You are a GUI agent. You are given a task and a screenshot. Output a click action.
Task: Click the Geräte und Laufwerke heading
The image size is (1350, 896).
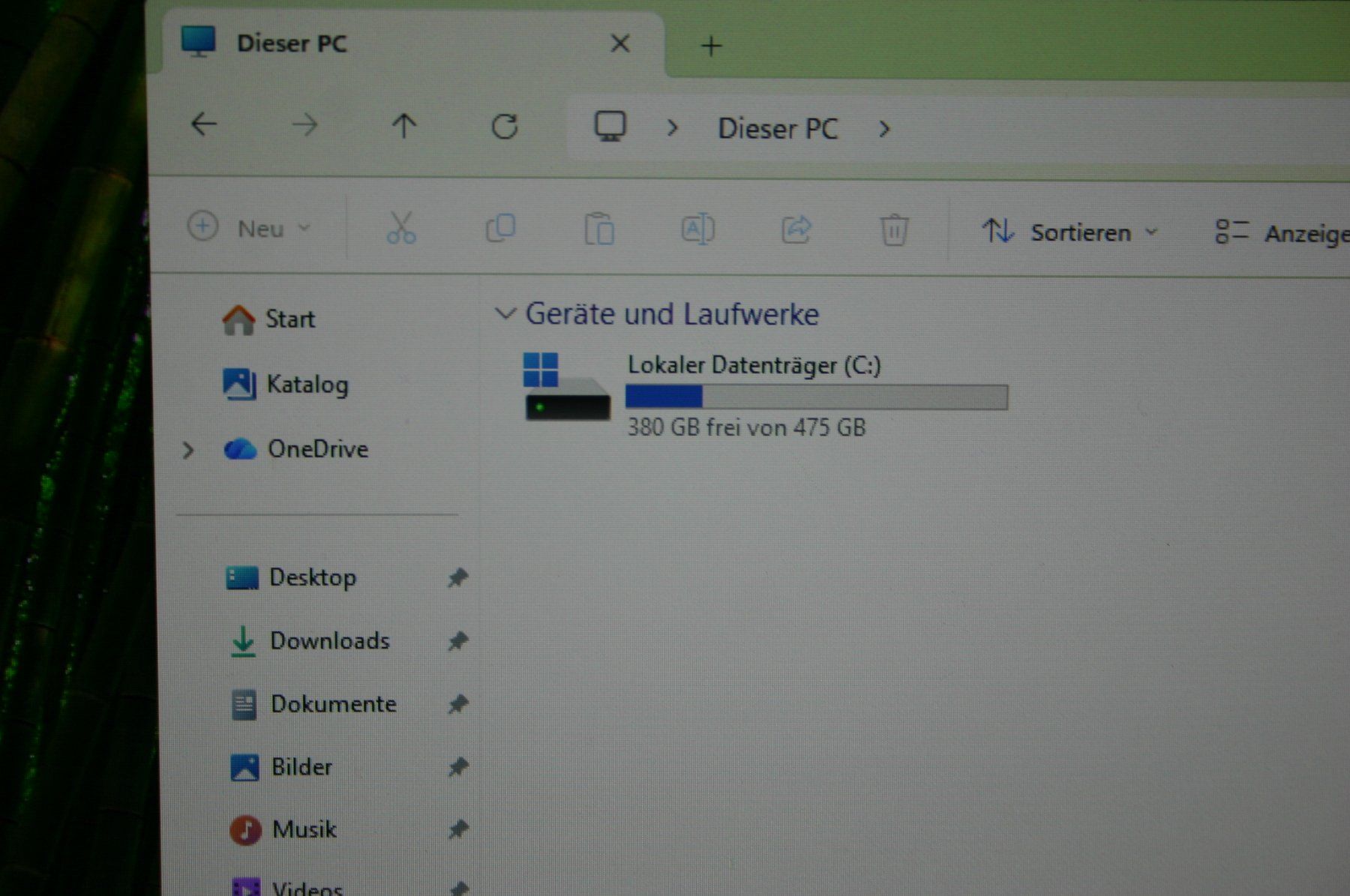(x=672, y=313)
